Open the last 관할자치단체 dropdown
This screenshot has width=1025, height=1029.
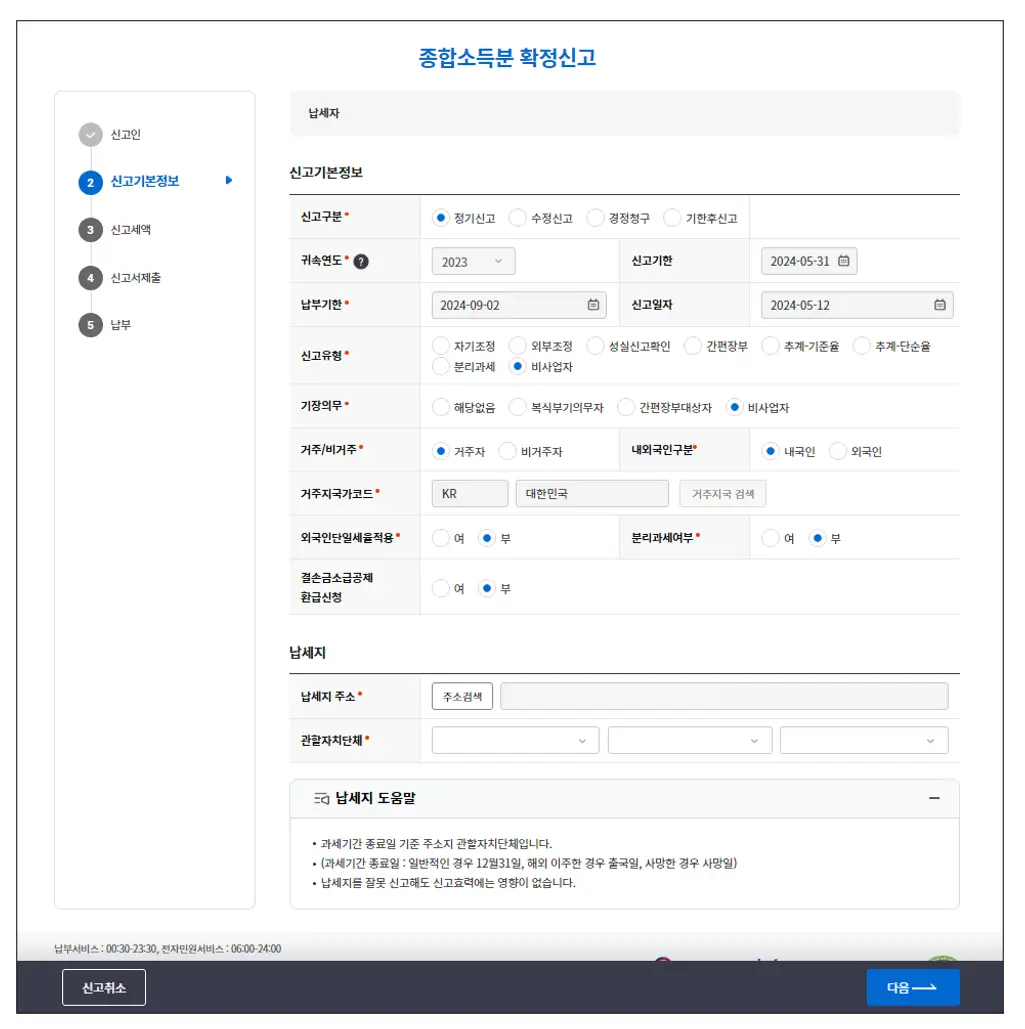pyautogui.click(x=863, y=740)
